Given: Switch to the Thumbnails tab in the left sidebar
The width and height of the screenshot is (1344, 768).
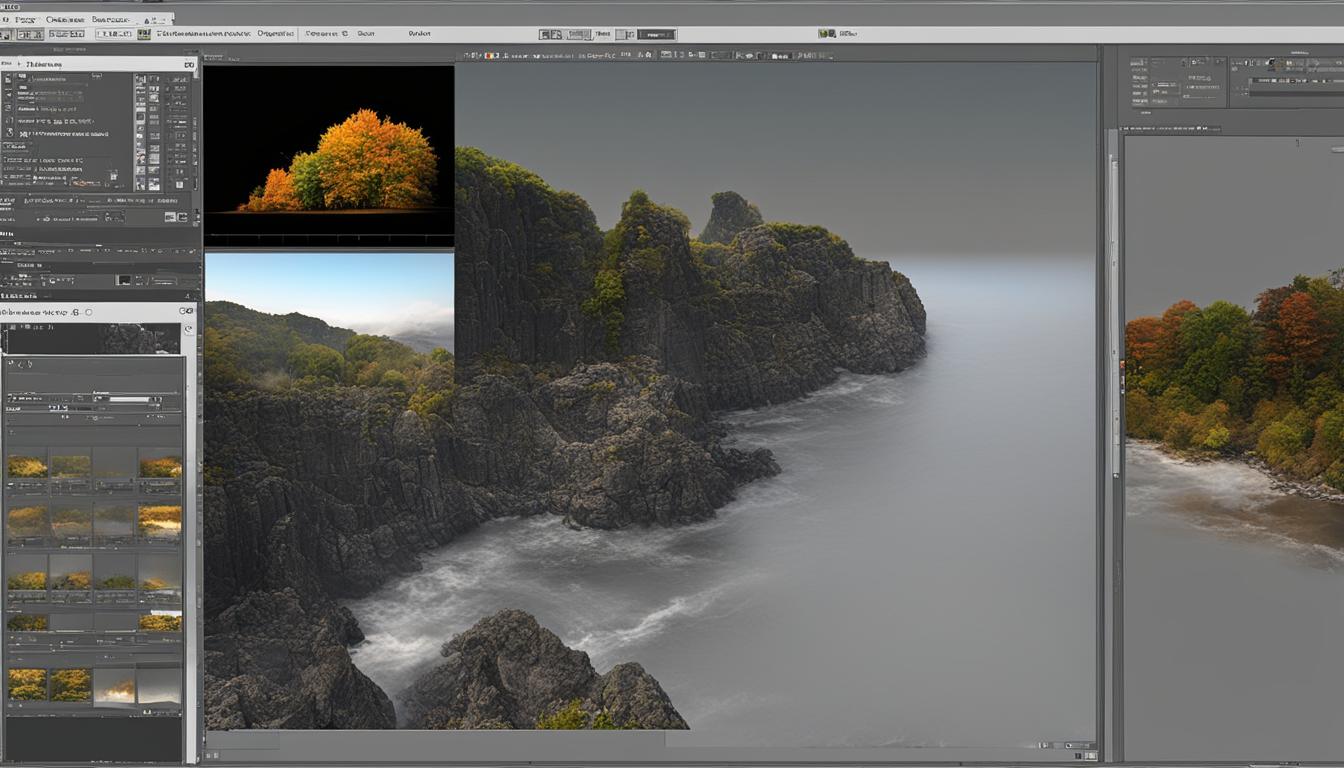Looking at the screenshot, I should click(46, 62).
